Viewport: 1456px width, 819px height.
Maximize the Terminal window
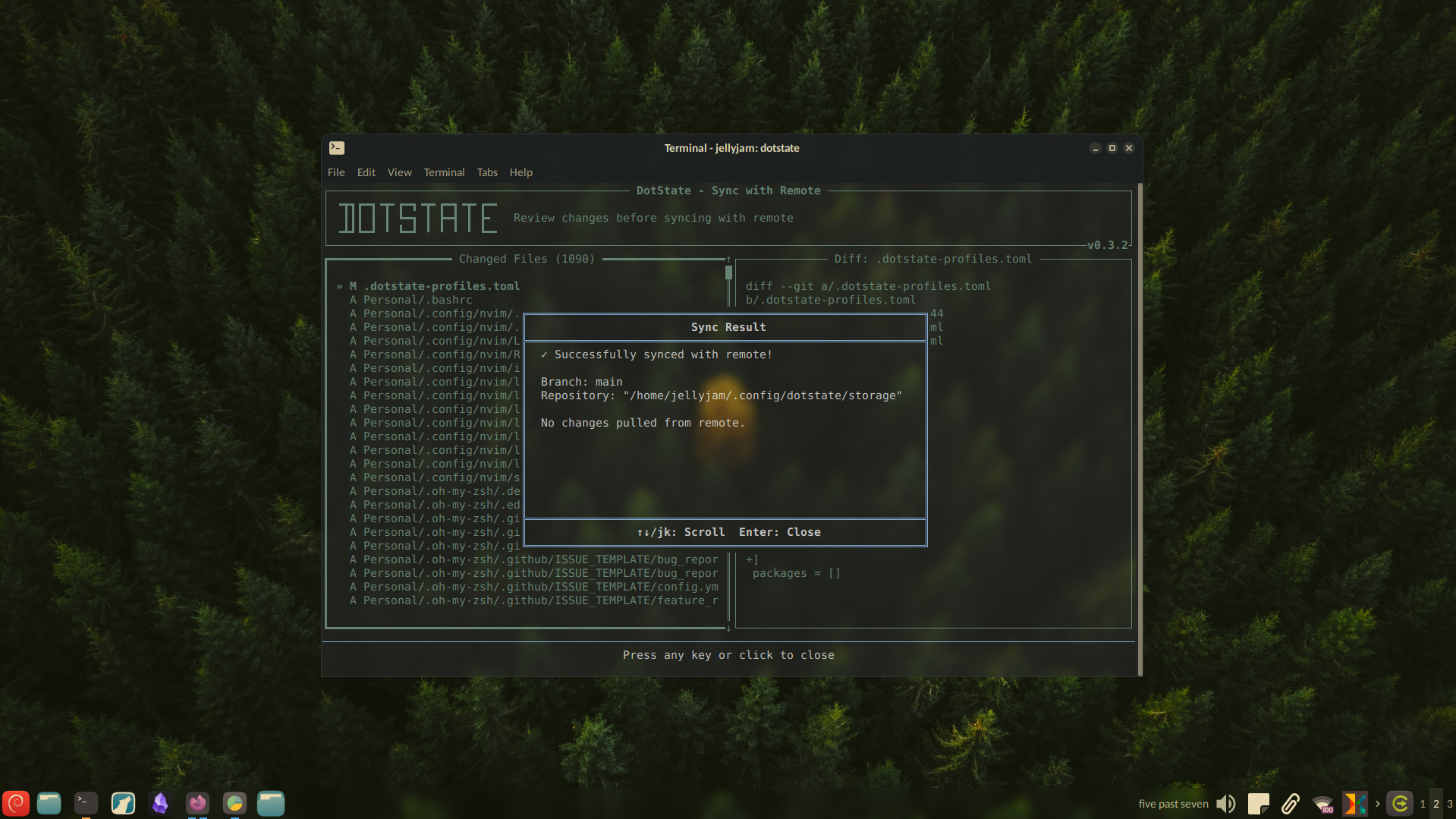tap(1112, 148)
